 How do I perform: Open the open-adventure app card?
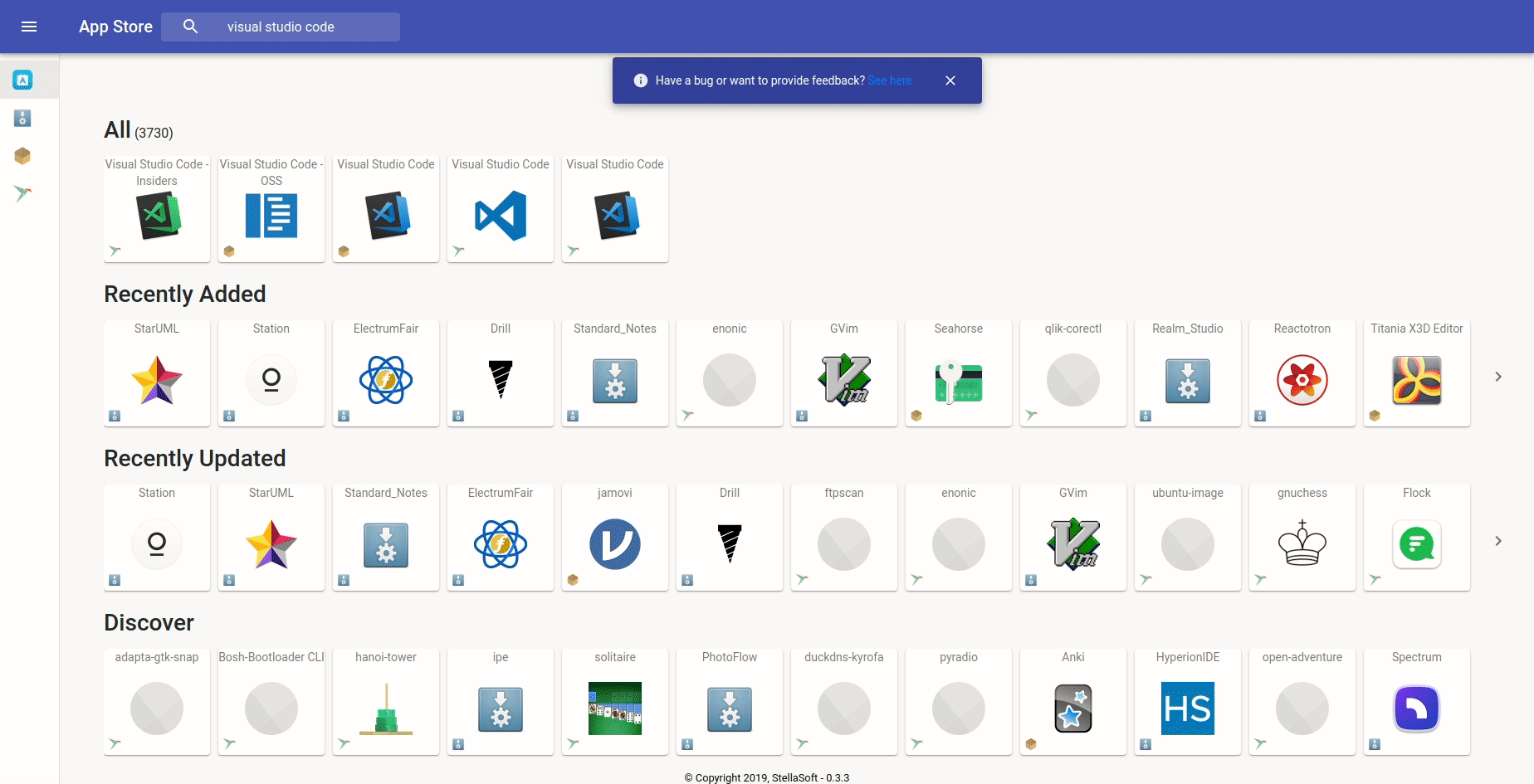(1302, 702)
